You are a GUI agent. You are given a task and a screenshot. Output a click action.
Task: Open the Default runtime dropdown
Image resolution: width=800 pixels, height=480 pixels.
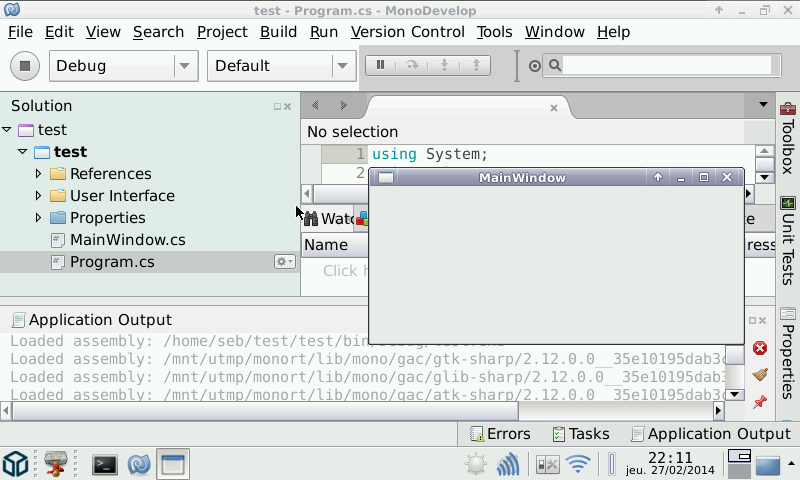tap(281, 66)
